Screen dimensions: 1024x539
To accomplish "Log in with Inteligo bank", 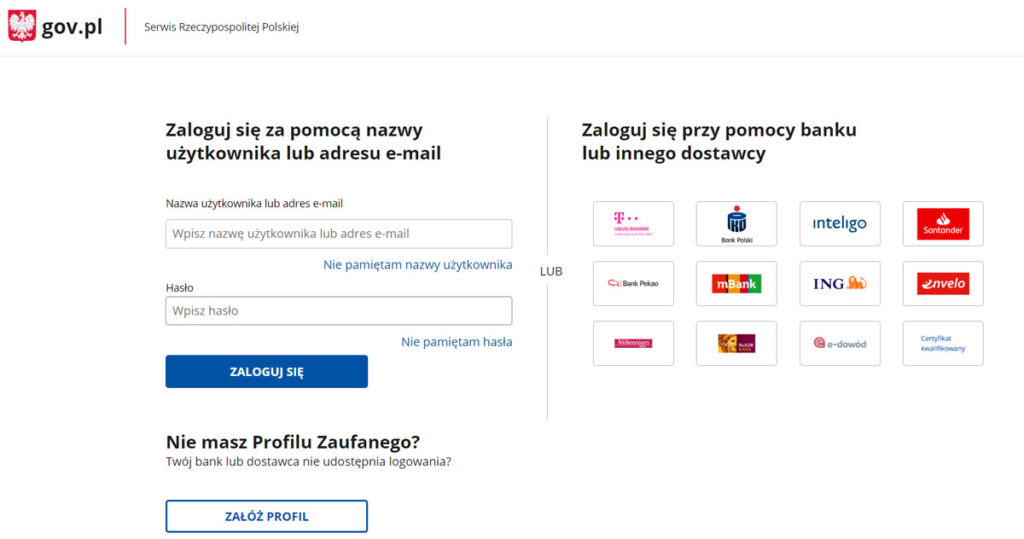I will click(x=840, y=224).
